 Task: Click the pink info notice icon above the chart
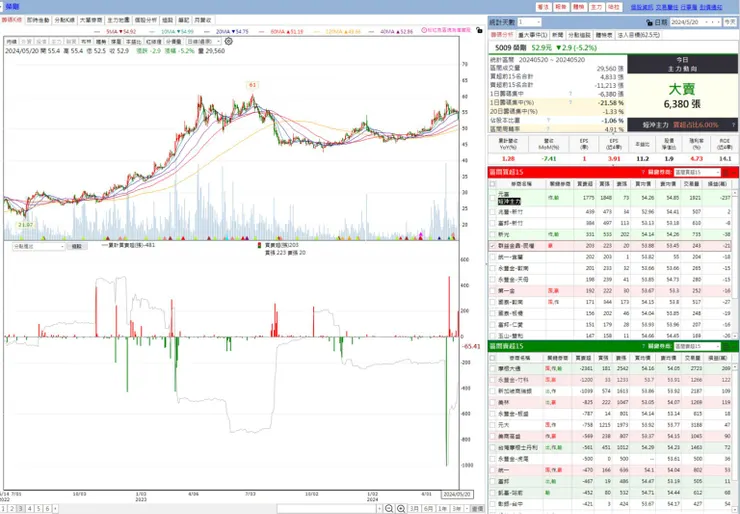424,30
